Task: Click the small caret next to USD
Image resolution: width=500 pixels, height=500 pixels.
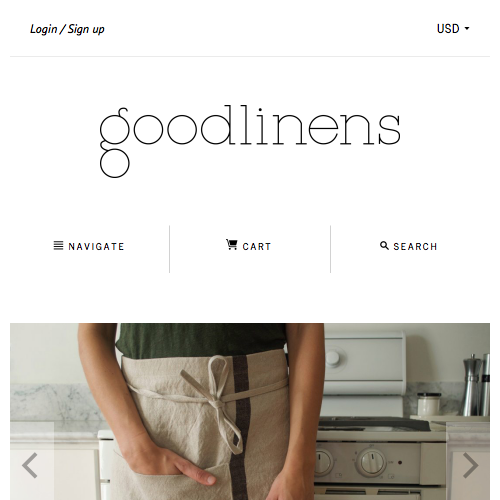Action: pyautogui.click(x=467, y=29)
